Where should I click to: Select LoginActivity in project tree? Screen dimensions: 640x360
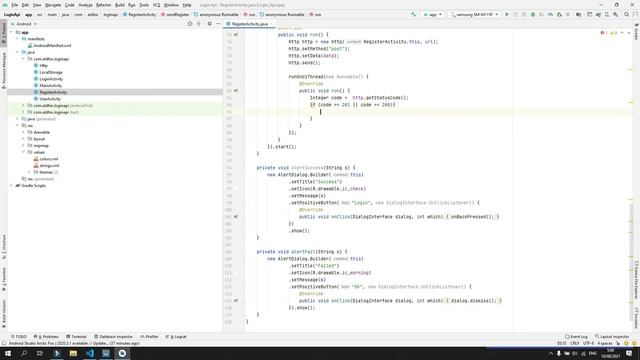pos(48,79)
